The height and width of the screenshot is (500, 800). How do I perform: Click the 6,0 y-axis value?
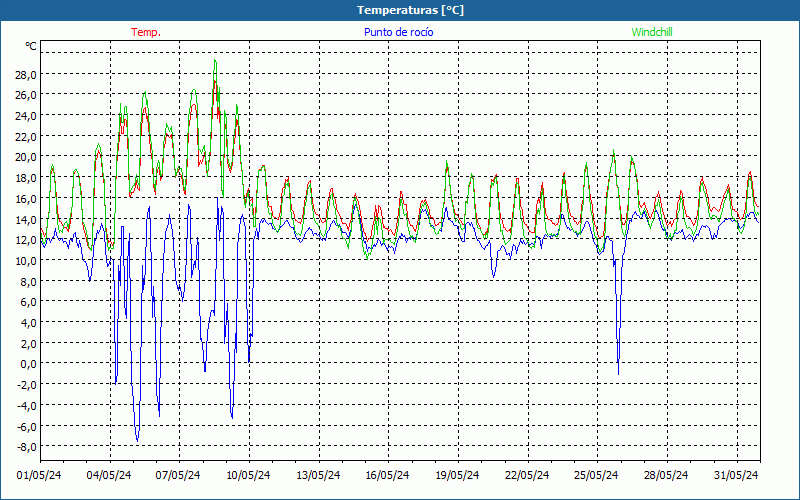pos(29,302)
